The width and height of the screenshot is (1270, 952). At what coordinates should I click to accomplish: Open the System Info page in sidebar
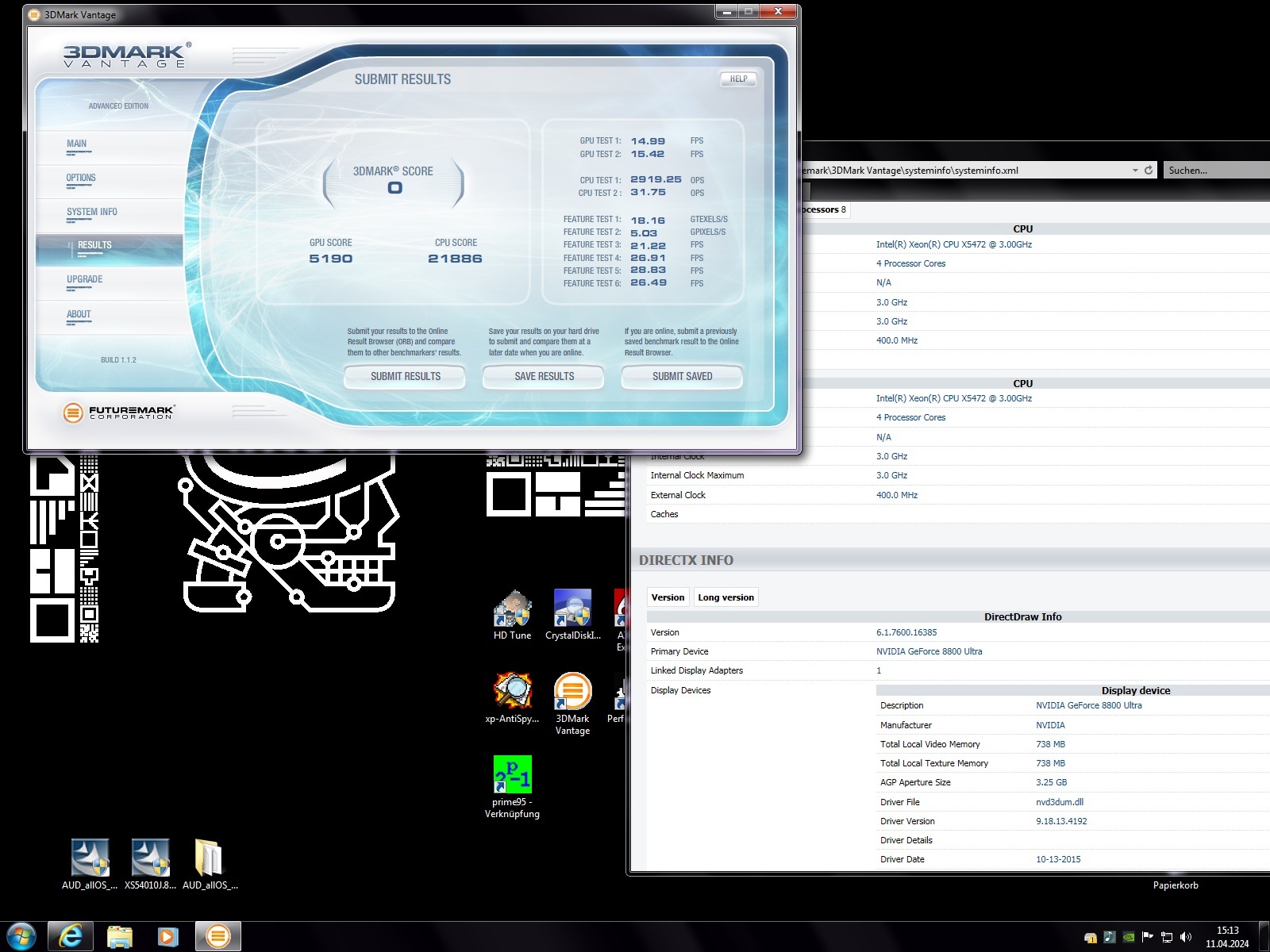92,212
